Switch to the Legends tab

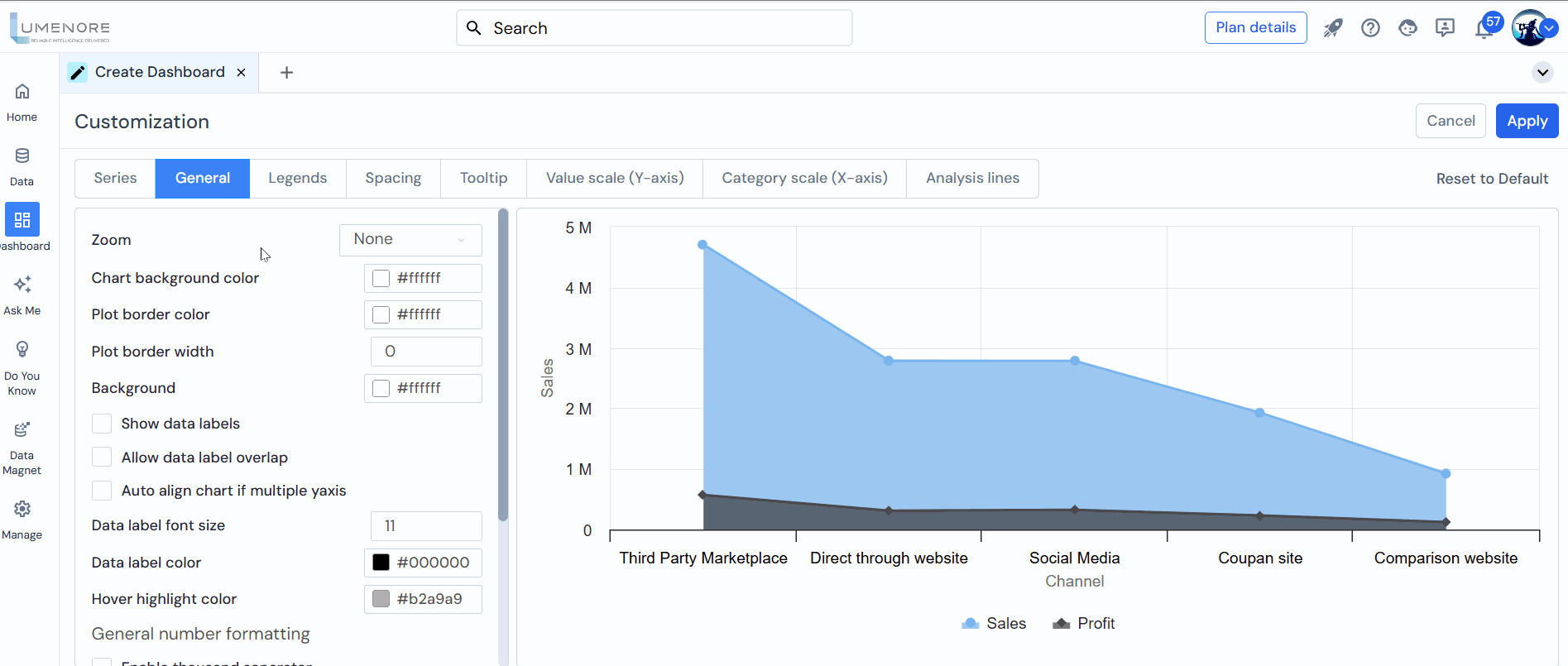297,179
